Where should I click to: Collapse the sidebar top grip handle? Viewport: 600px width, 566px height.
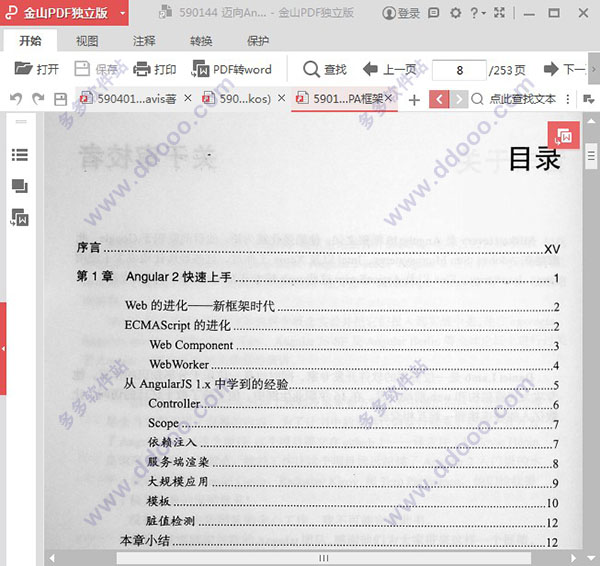point(21,122)
